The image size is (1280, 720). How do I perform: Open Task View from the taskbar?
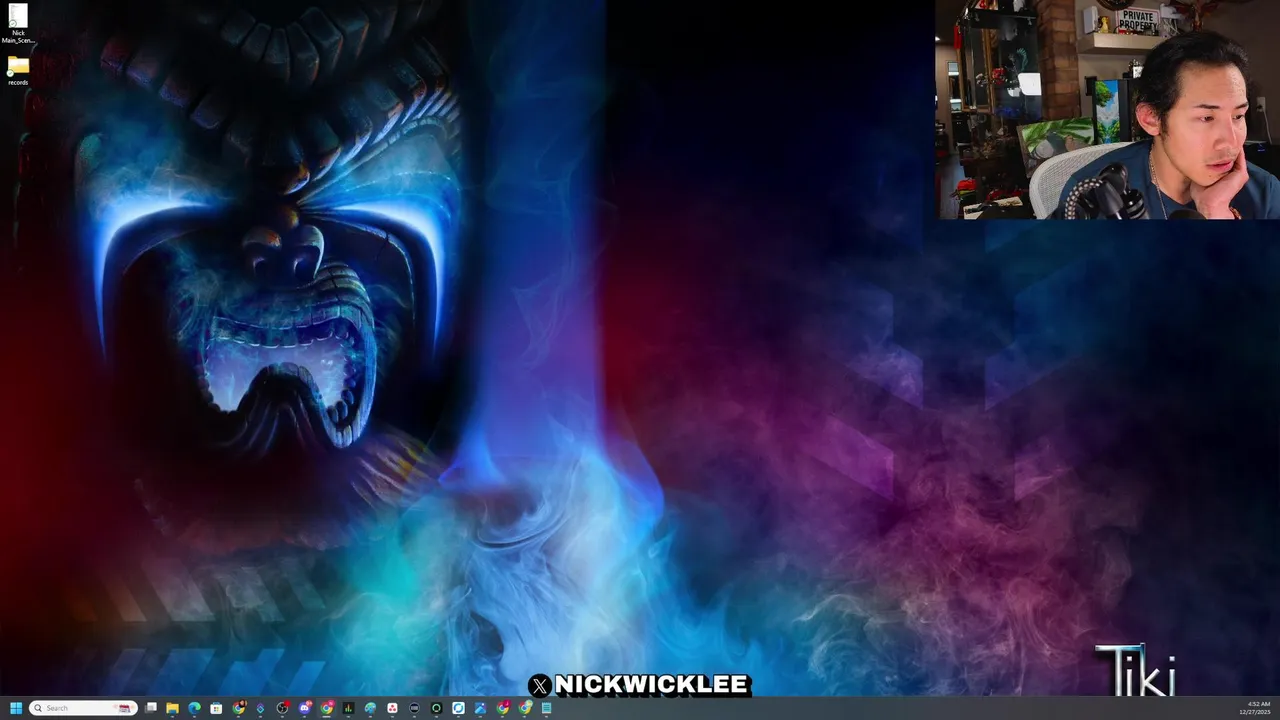[151, 708]
